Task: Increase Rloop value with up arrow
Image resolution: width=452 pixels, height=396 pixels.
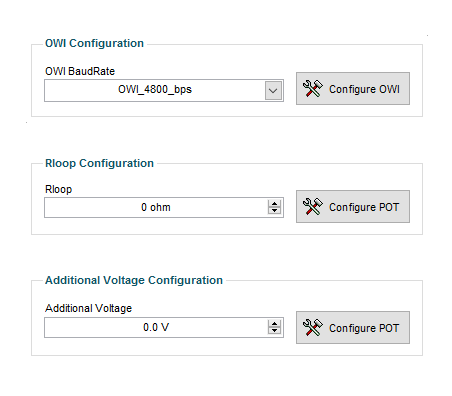Action: [274, 203]
